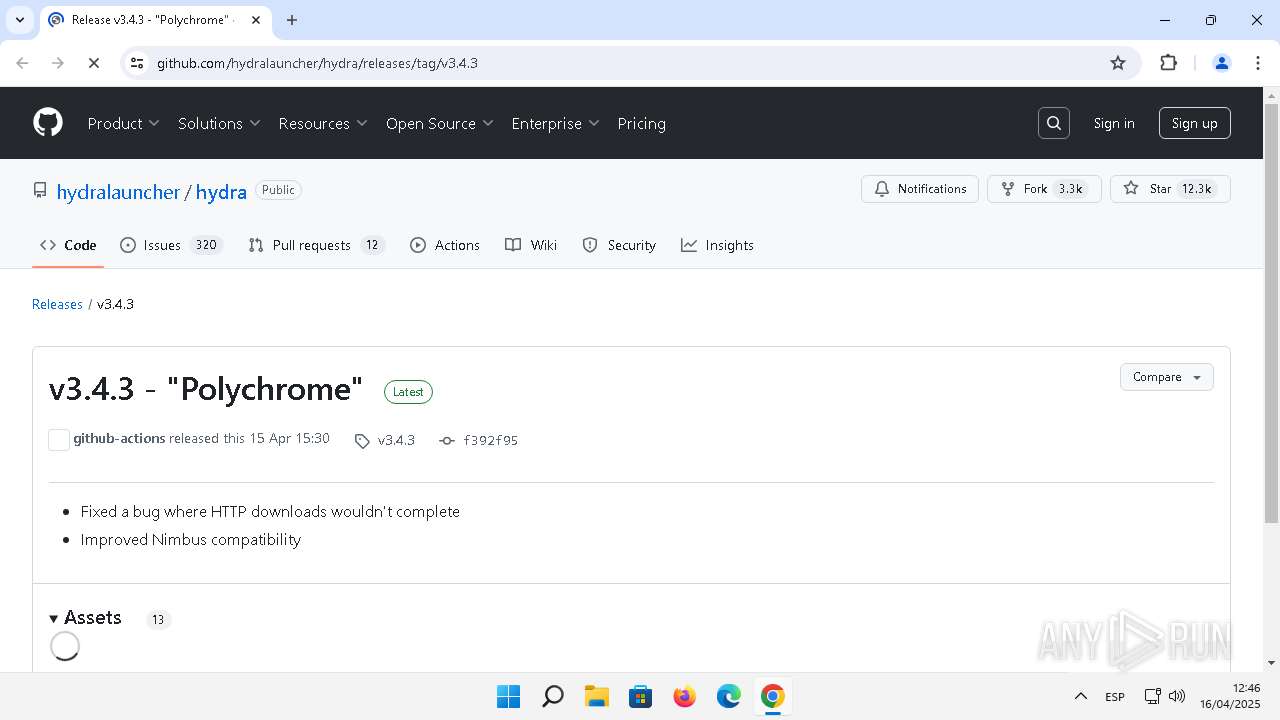The height and width of the screenshot is (720, 1280).
Task: Expand the Resources menu
Action: [323, 123]
